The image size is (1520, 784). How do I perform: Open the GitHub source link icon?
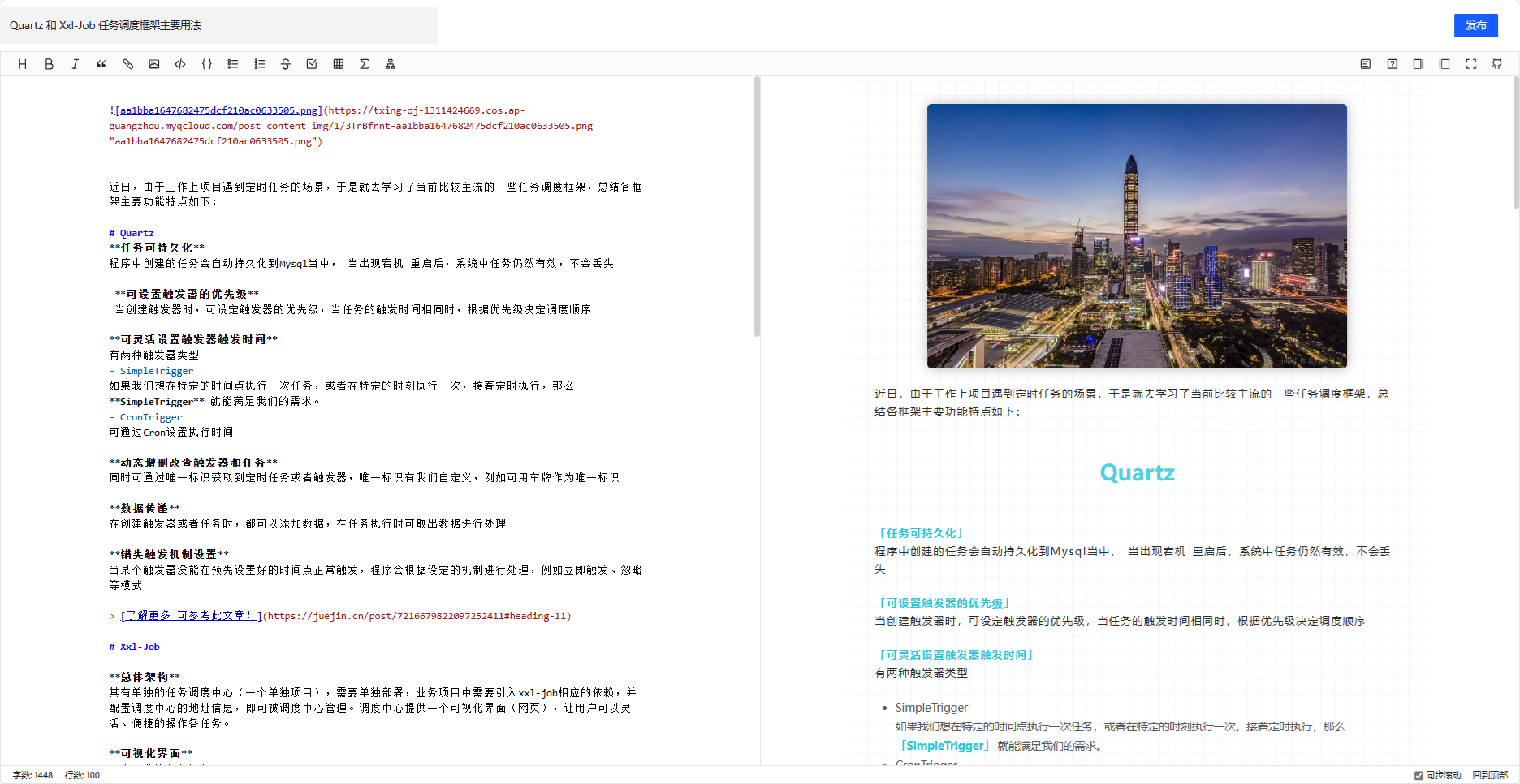pyautogui.click(x=1497, y=64)
